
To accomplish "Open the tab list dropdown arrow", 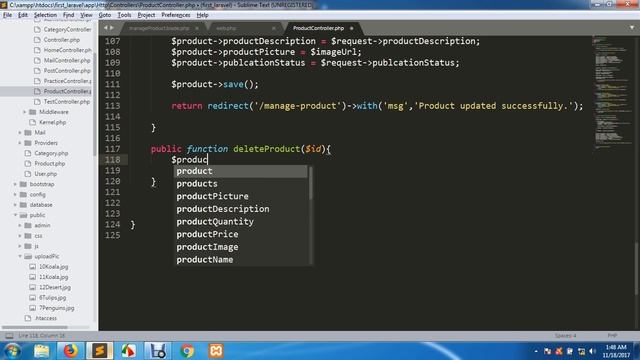I will [632, 28].
